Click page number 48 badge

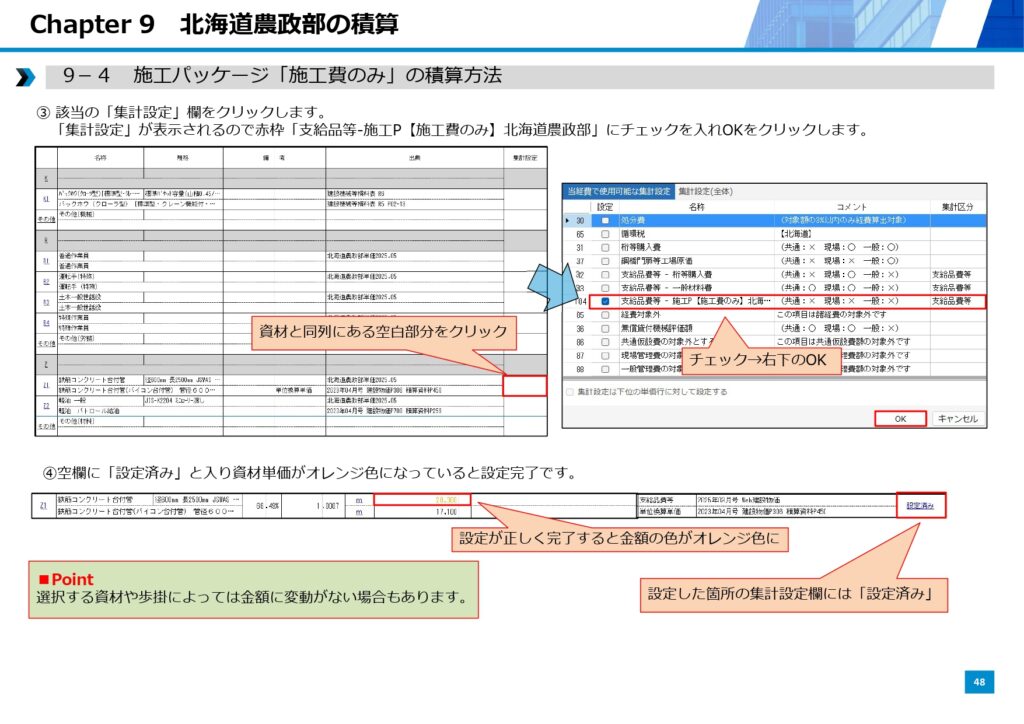pos(979,682)
